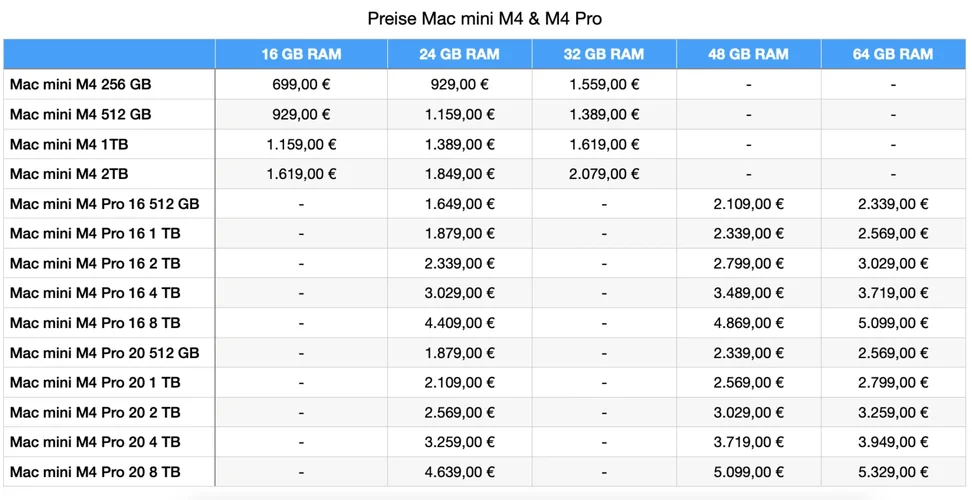Click the 699,00 € price cell
The width and height of the screenshot is (972, 500).
[301, 85]
